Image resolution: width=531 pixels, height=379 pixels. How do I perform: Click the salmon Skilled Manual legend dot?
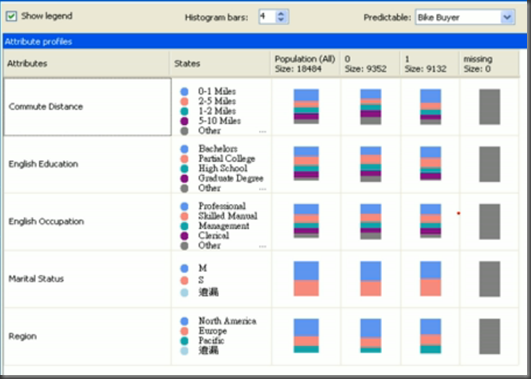point(184,216)
